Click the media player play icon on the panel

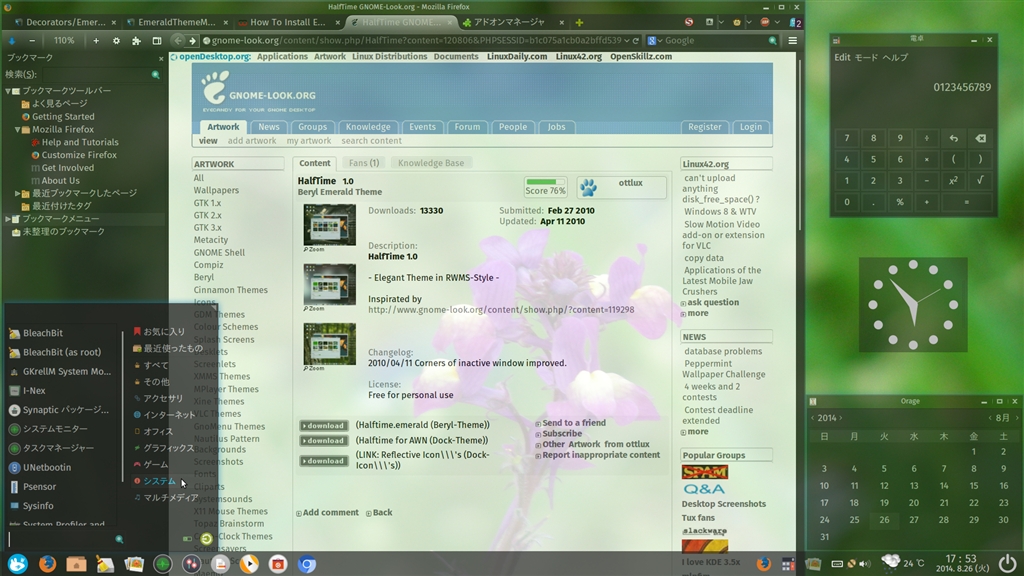point(249,563)
